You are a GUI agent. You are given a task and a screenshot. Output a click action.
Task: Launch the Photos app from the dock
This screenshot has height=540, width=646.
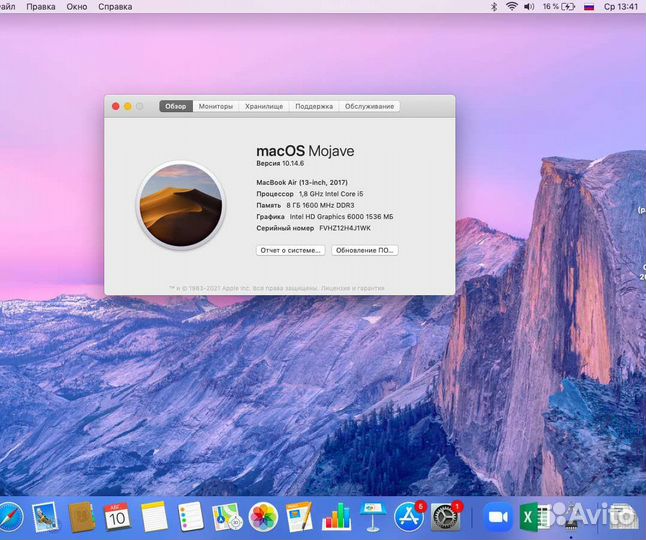tap(263, 517)
